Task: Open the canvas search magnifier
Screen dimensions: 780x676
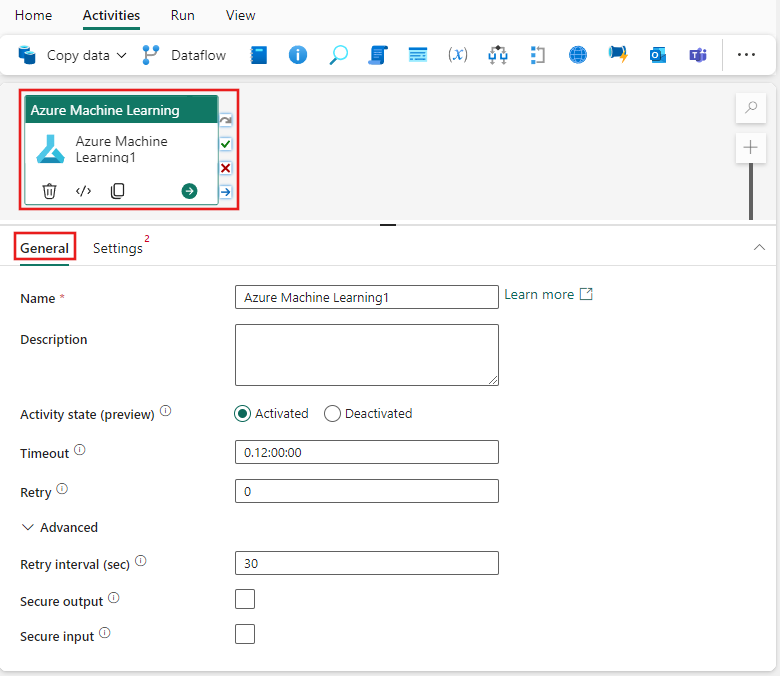Action: point(751,107)
